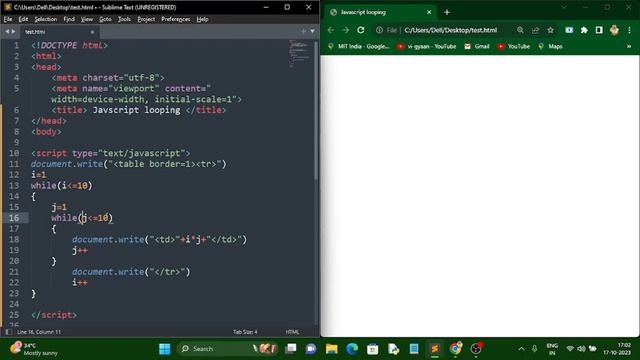
Task: Click the i++ statement on line 22
Action: tap(80, 282)
